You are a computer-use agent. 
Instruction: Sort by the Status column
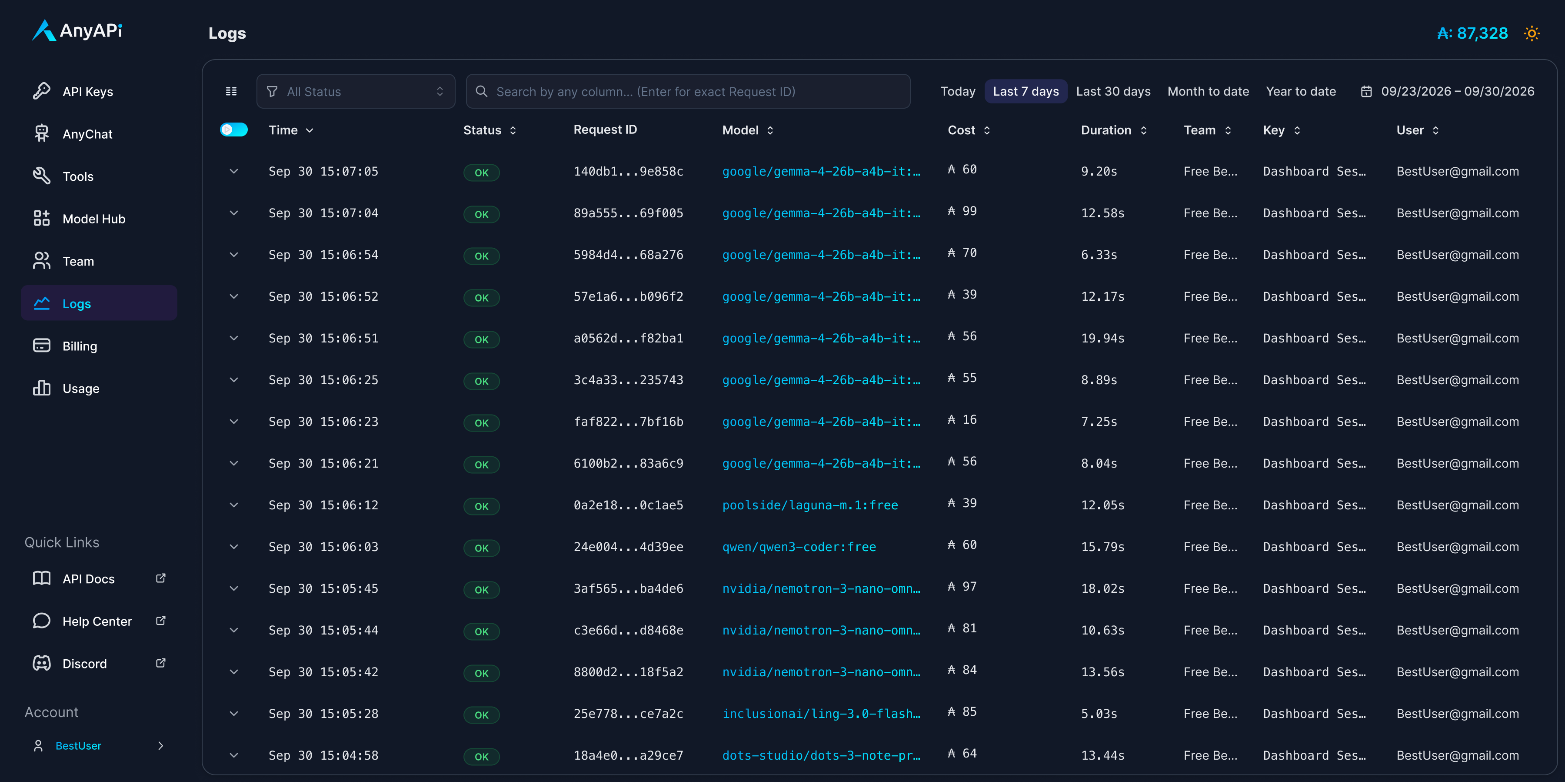[489, 130]
